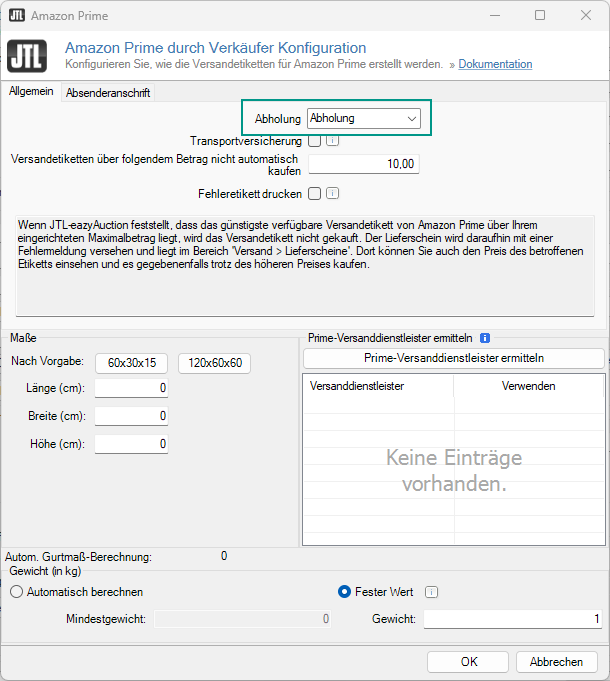
Task: Maximize the Amazon Prime window
Action: 540,16
